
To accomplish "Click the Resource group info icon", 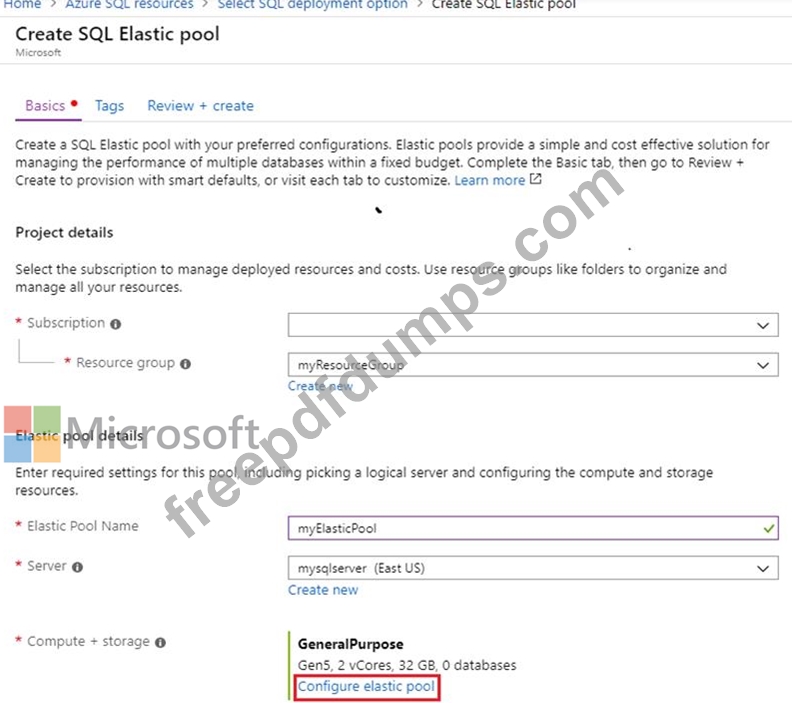I will [185, 364].
